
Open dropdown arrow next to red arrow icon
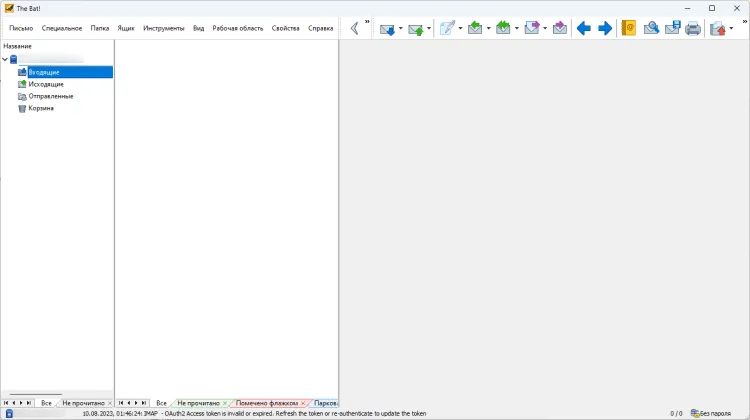tap(731, 29)
